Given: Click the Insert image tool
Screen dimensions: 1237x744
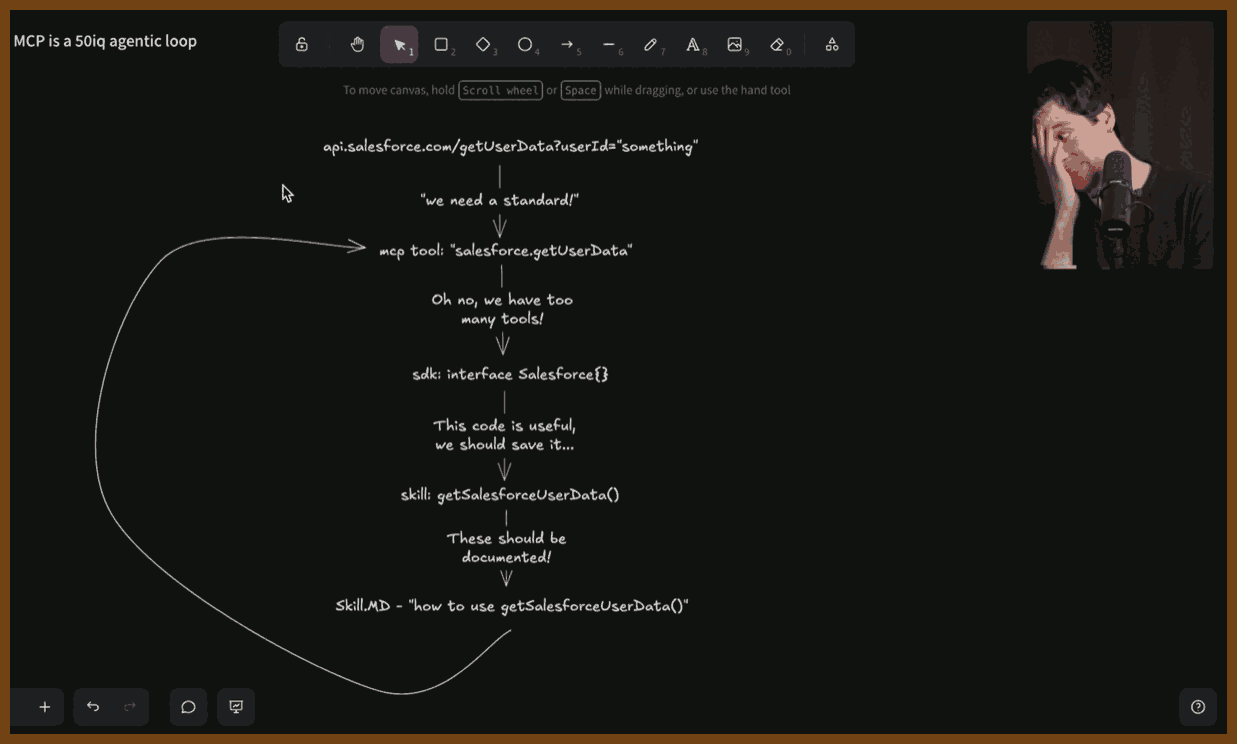Looking at the screenshot, I should (x=735, y=45).
